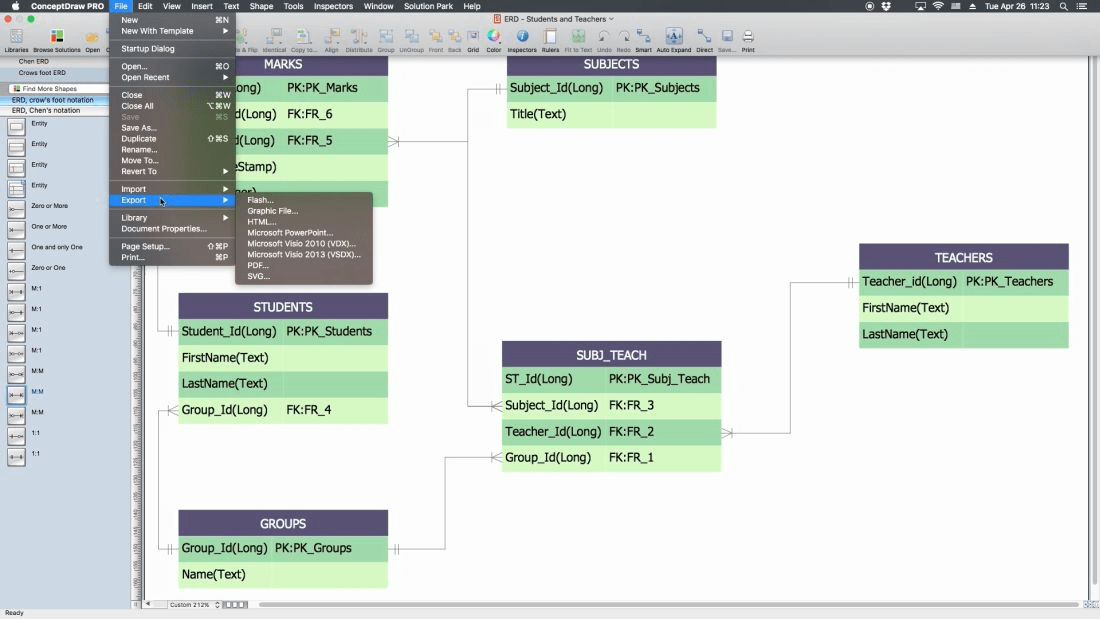Select the Zero or More connector shape
This screenshot has width=1100, height=619.
[16, 208]
